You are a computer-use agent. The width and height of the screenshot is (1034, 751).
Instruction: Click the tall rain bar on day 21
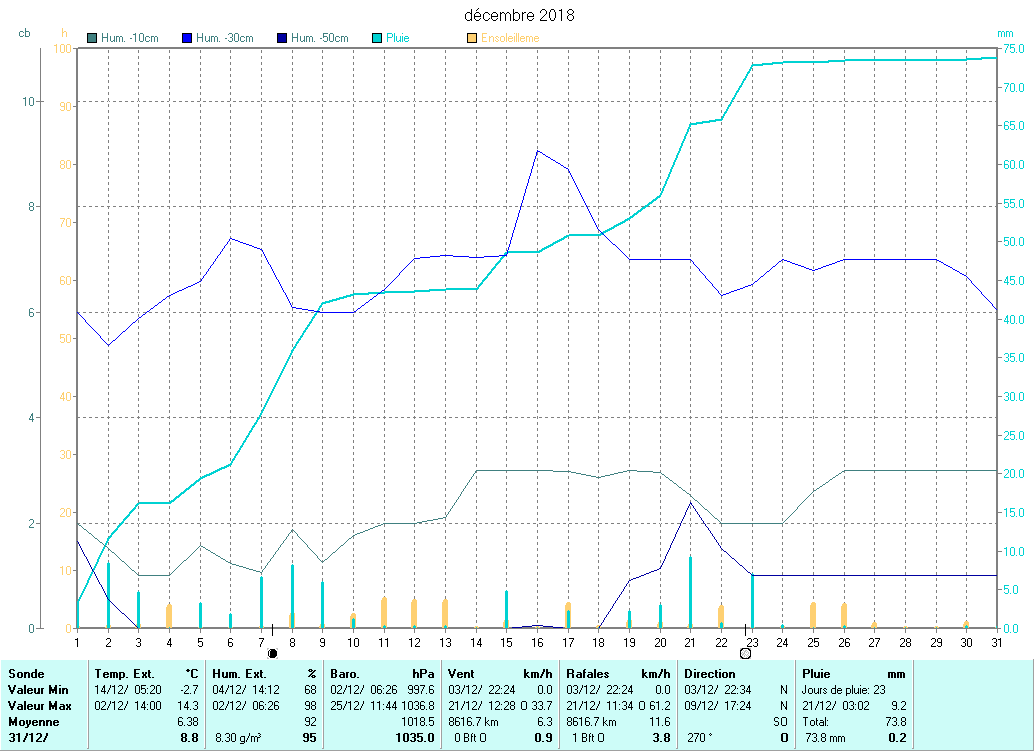pos(690,590)
